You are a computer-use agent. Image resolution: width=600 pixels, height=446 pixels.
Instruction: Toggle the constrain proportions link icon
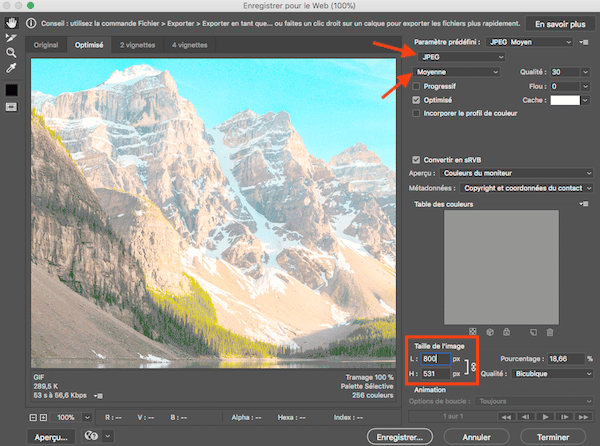coord(472,366)
